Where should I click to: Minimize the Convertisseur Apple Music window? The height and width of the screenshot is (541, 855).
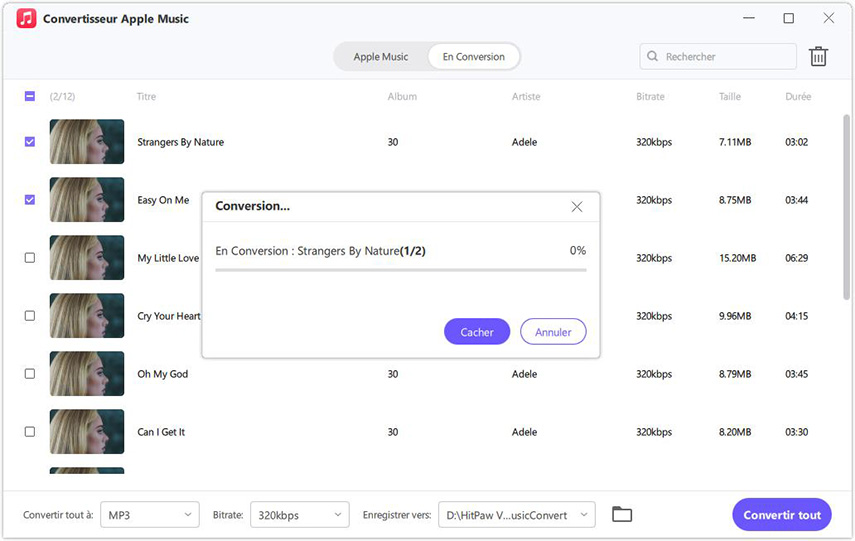coord(749,18)
